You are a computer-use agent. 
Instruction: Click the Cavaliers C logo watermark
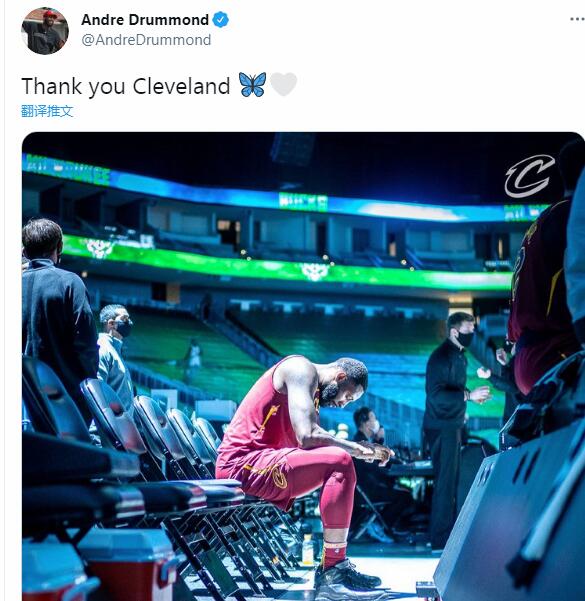tap(529, 176)
